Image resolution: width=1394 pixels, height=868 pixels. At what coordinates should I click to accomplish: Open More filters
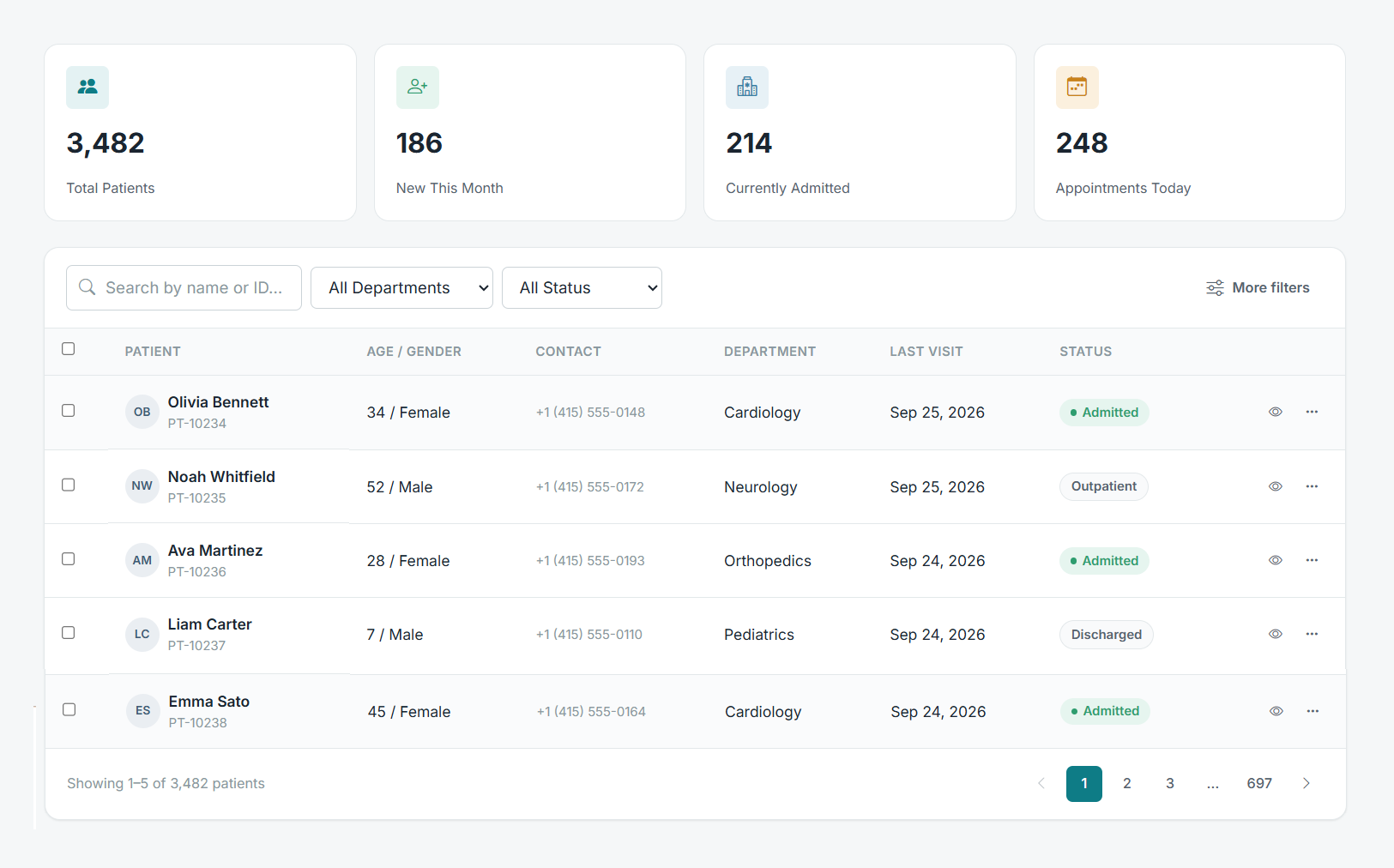pyautogui.click(x=1258, y=287)
